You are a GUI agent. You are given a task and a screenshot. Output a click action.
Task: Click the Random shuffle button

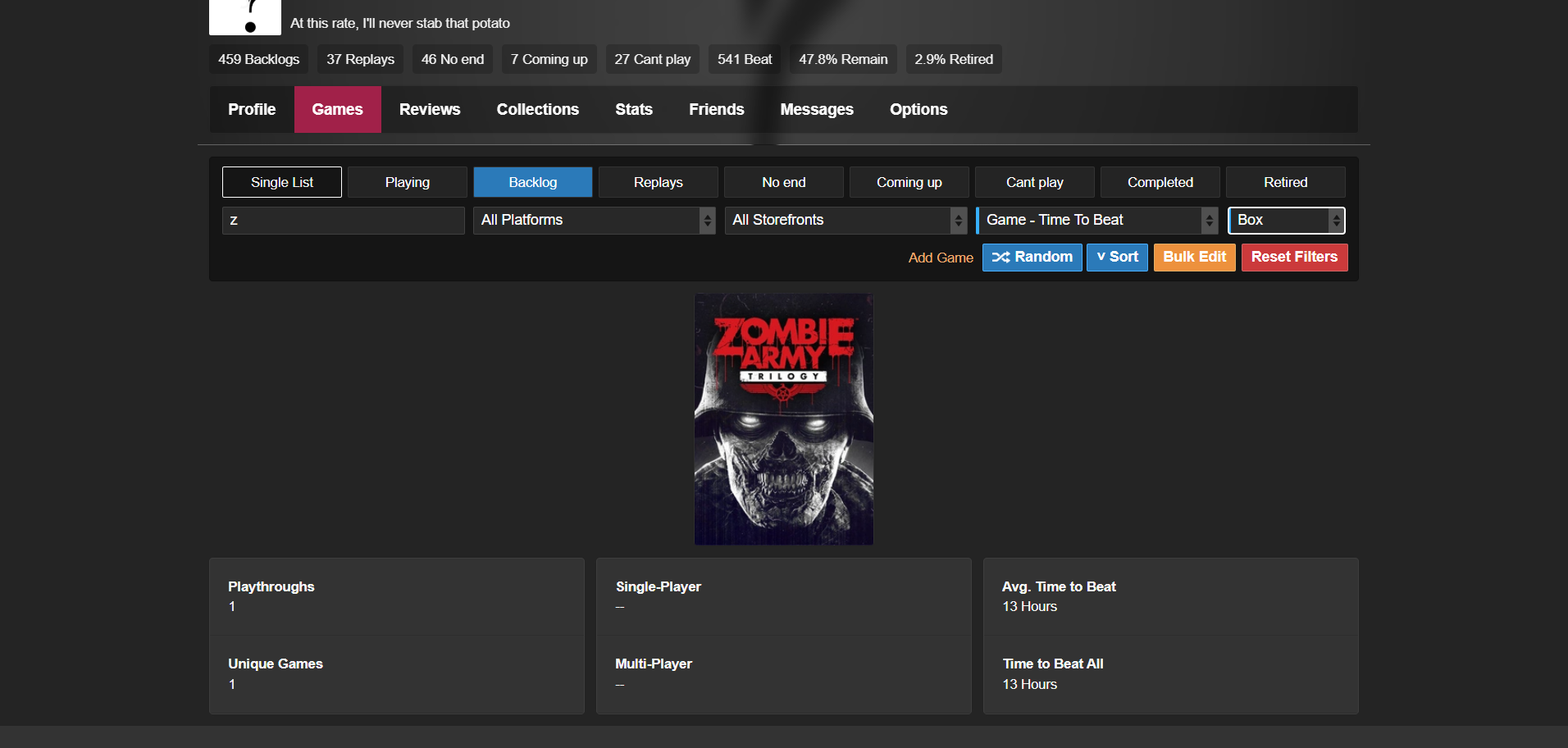pos(1032,258)
